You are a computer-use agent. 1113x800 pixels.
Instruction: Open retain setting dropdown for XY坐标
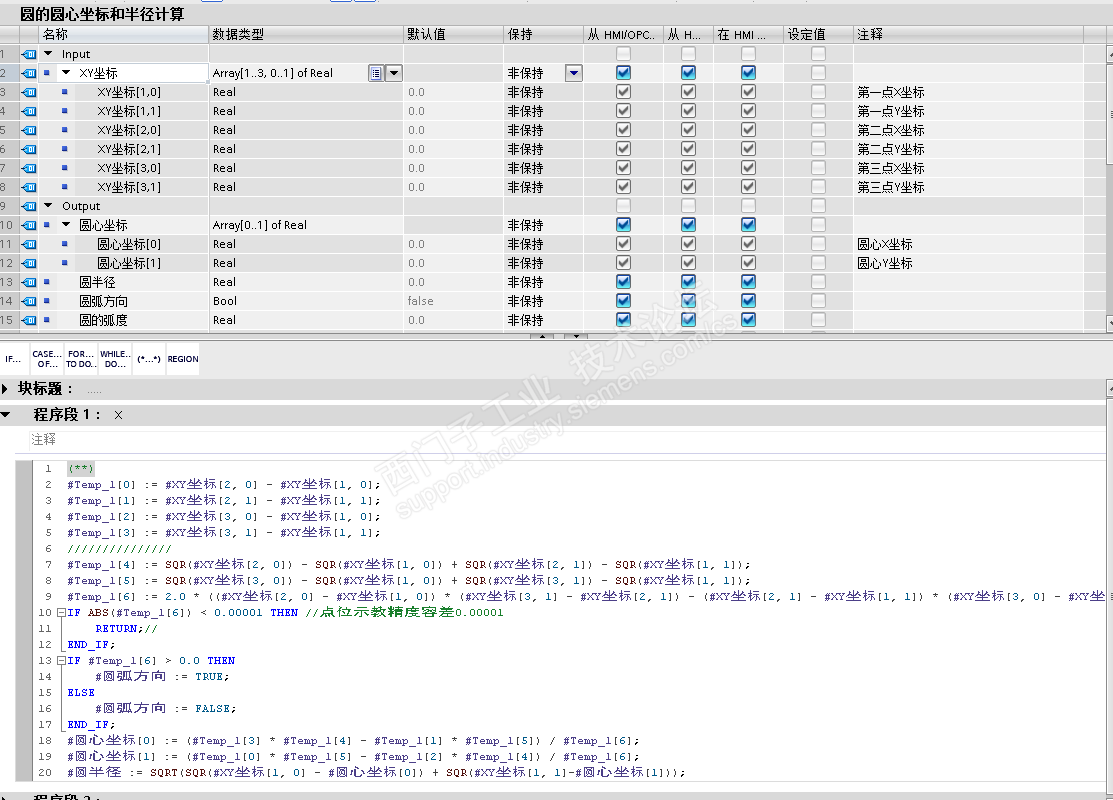(574, 73)
